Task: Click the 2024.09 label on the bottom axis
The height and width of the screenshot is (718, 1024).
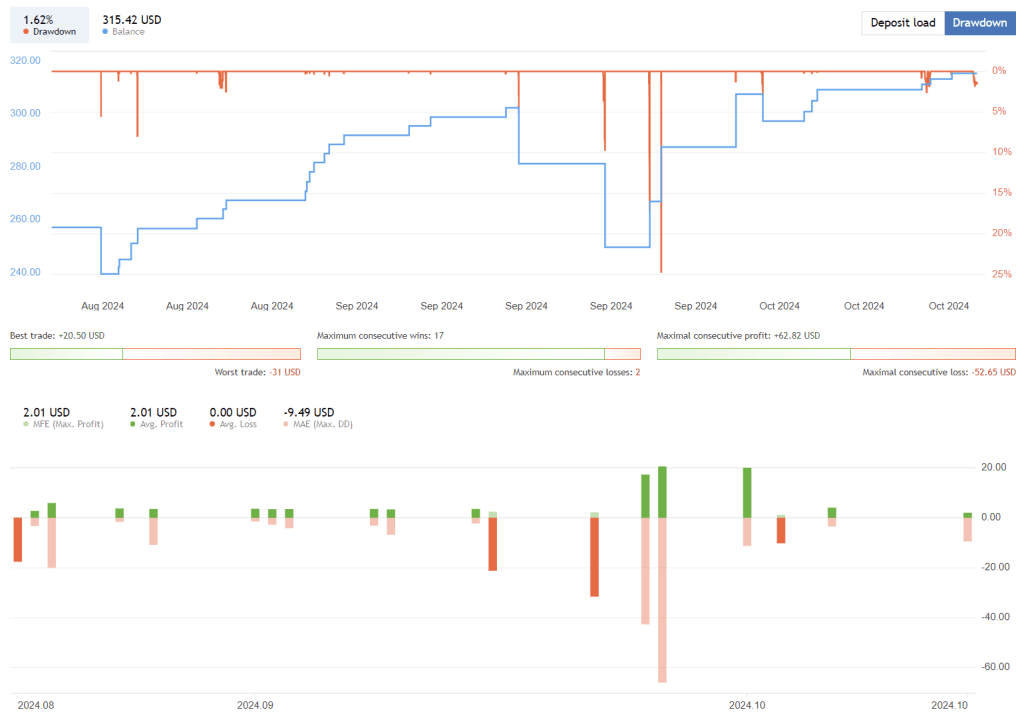Action: click(255, 705)
